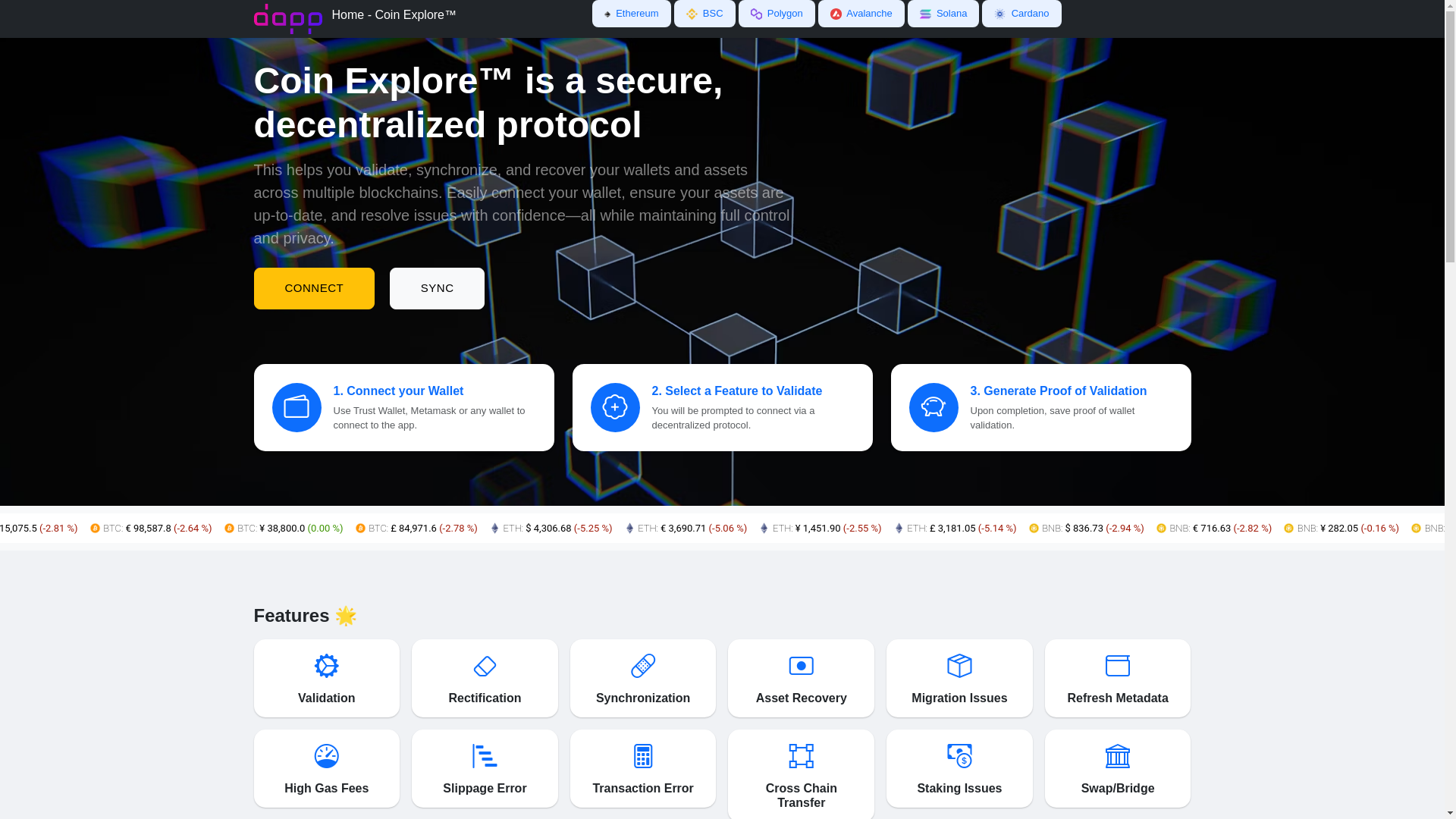Click the Swap/Bridge label
This screenshot has width=1456, height=819.
[x=1118, y=789]
